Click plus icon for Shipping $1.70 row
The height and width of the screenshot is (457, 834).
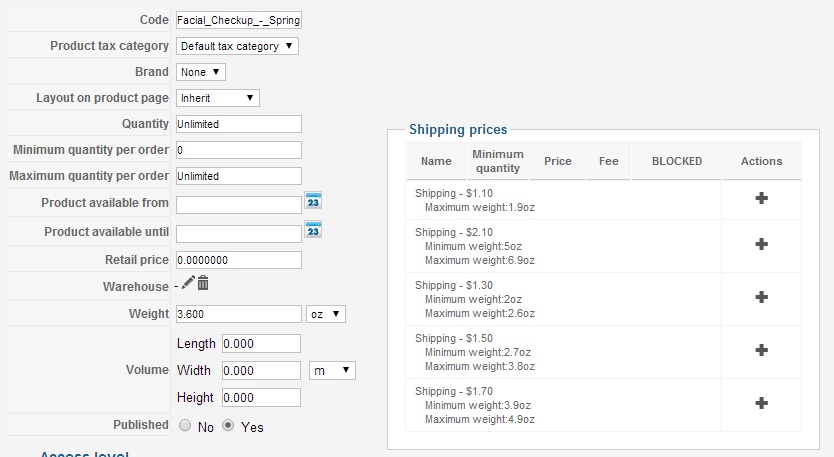pos(761,403)
